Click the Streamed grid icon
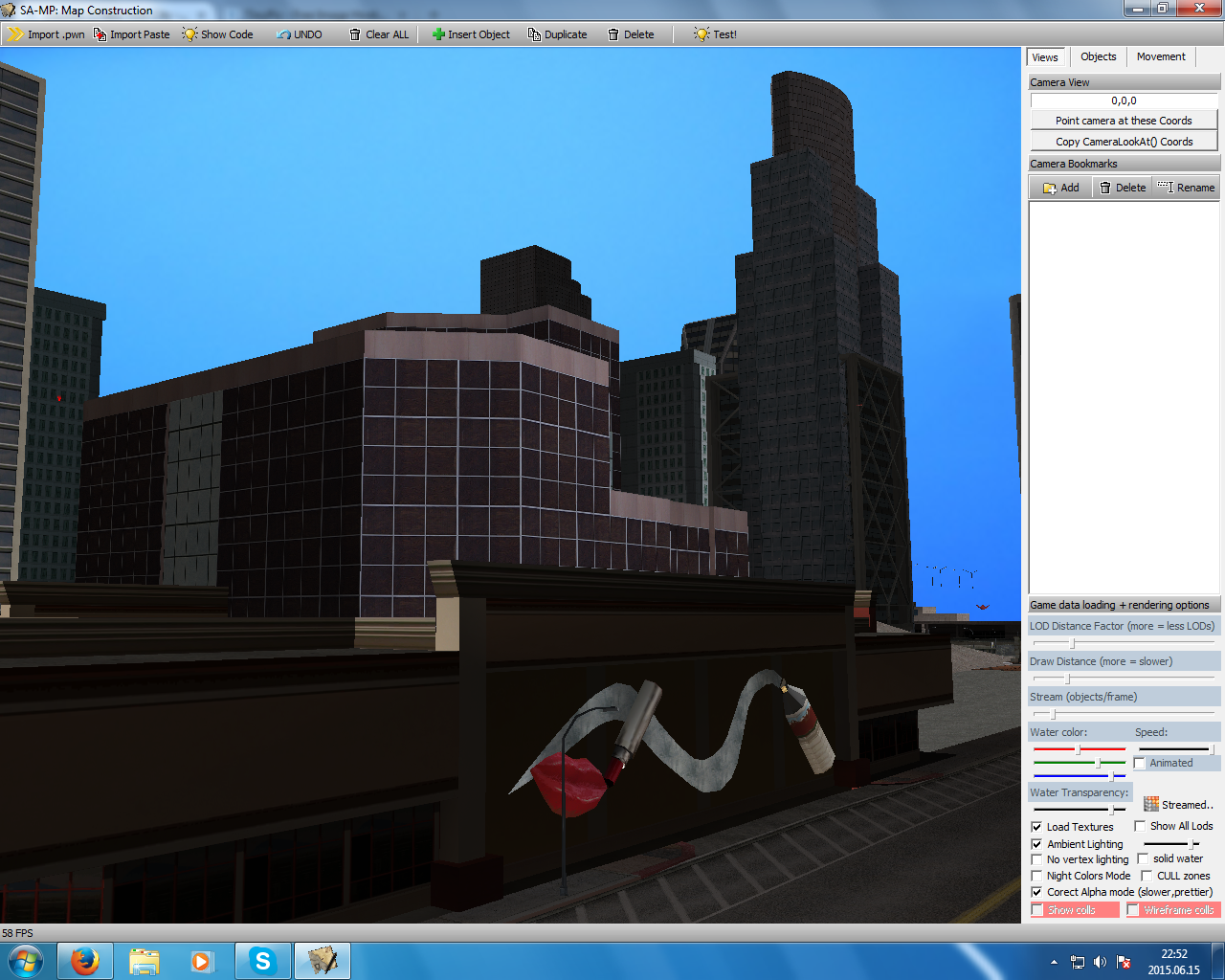The width and height of the screenshot is (1225, 980). 1151,804
